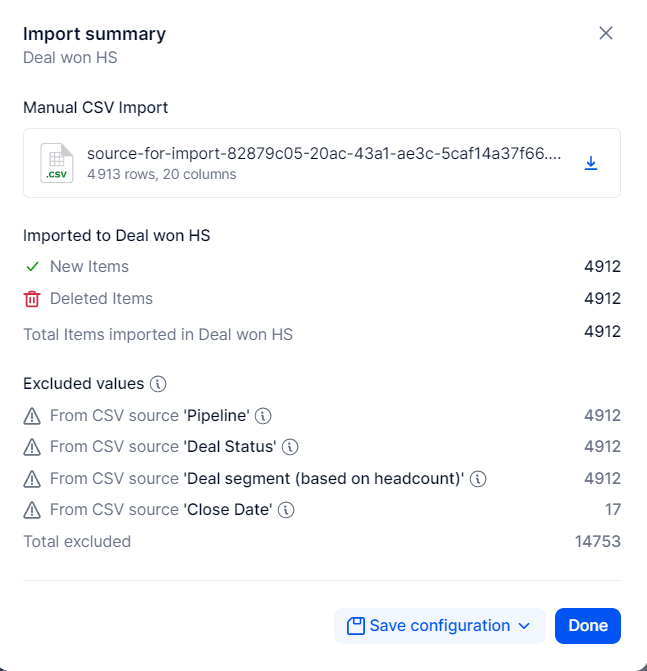Open info icon beside Excluded values
This screenshot has height=671, width=647.
point(158,384)
